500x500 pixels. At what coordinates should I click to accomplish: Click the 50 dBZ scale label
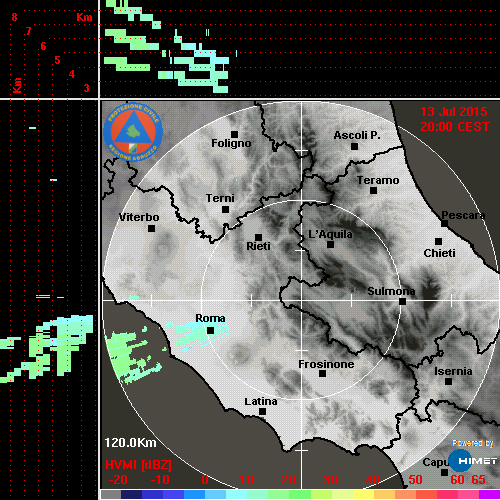coord(415,480)
